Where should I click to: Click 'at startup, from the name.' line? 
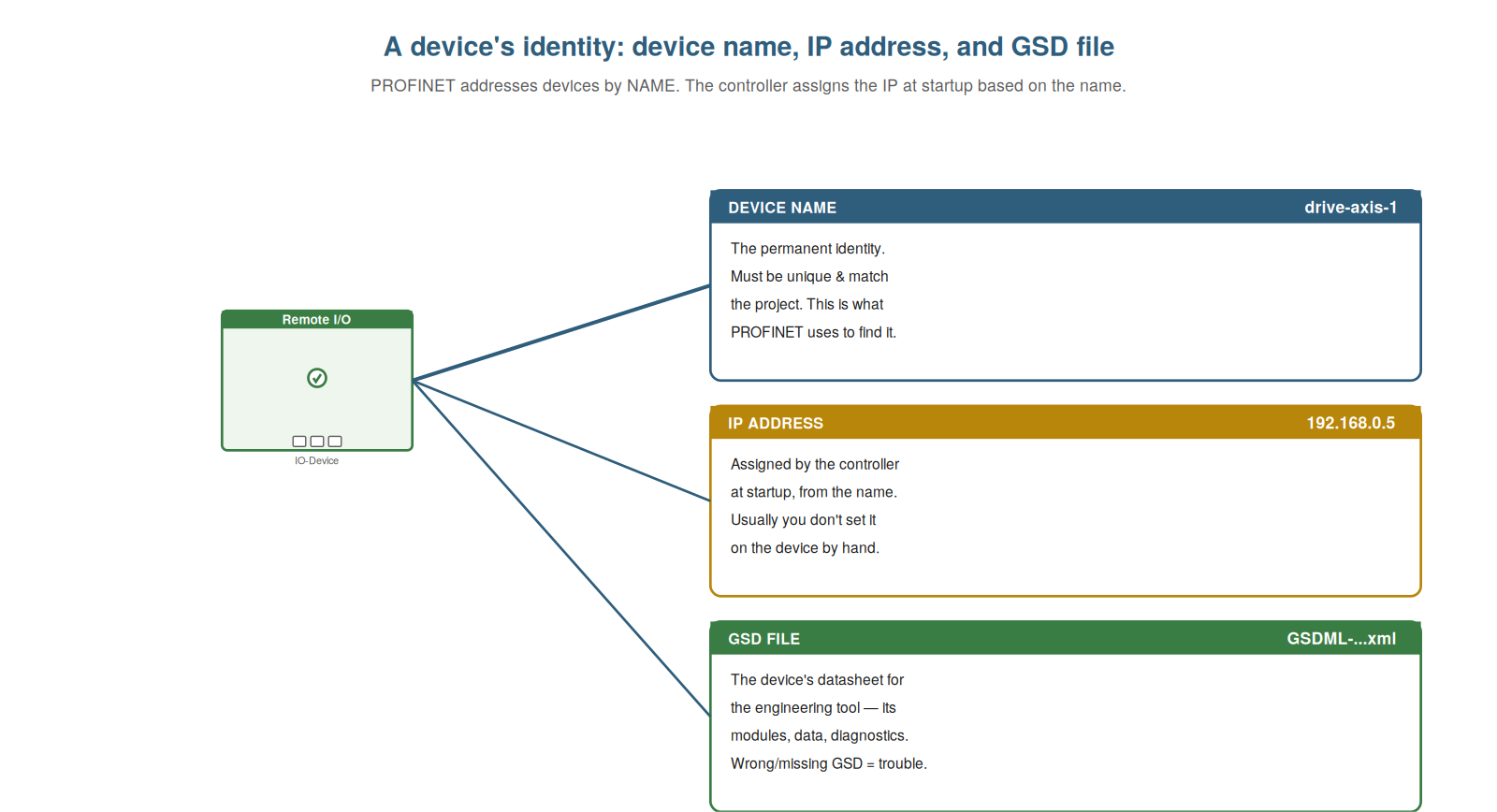tap(813, 493)
